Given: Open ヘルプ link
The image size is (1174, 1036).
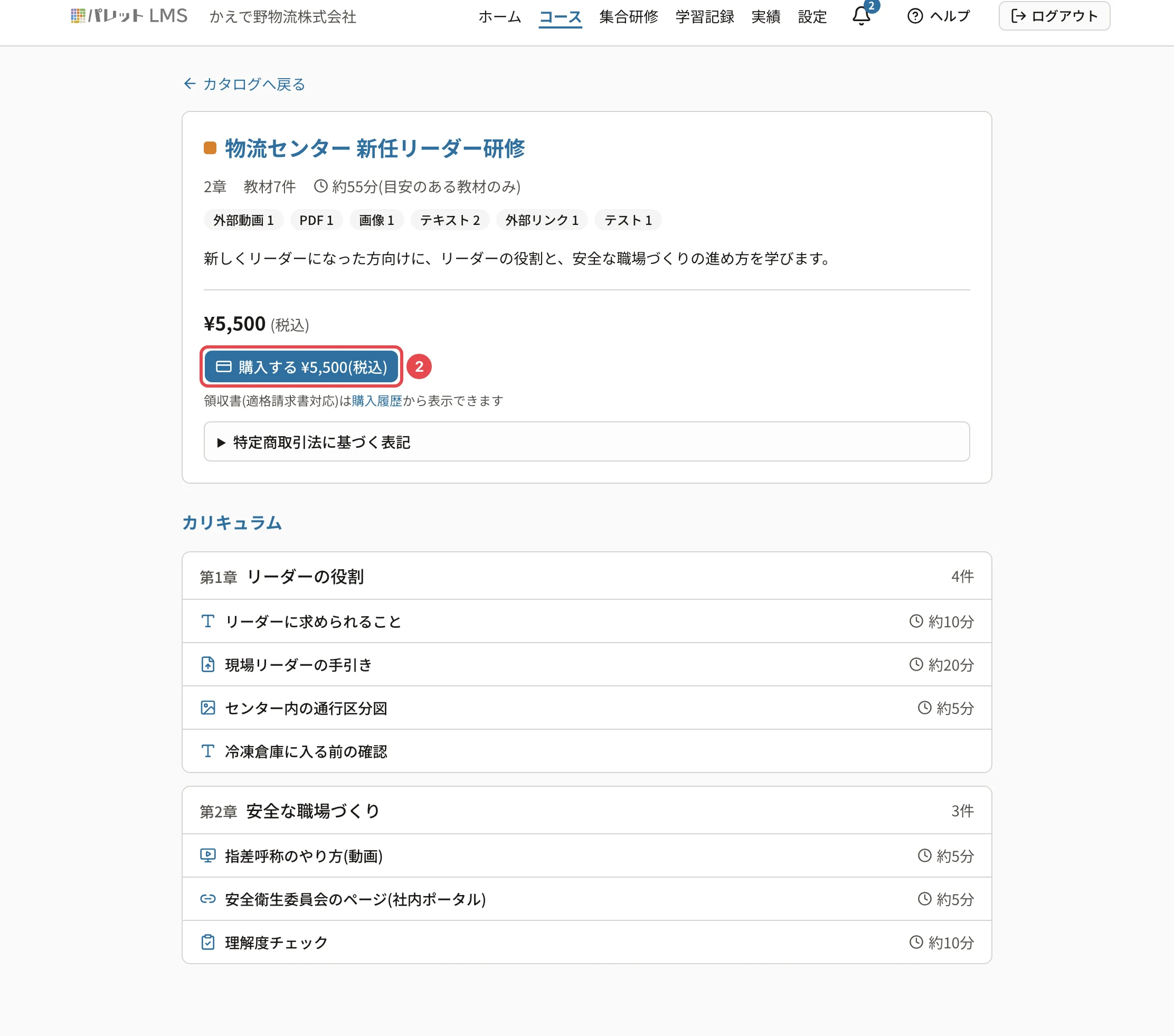Looking at the screenshot, I should pyautogui.click(x=939, y=16).
